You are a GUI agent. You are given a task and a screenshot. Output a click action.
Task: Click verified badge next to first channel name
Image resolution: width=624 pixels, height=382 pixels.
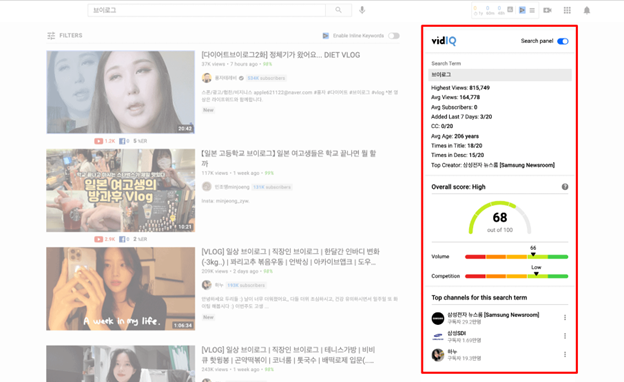(241, 78)
